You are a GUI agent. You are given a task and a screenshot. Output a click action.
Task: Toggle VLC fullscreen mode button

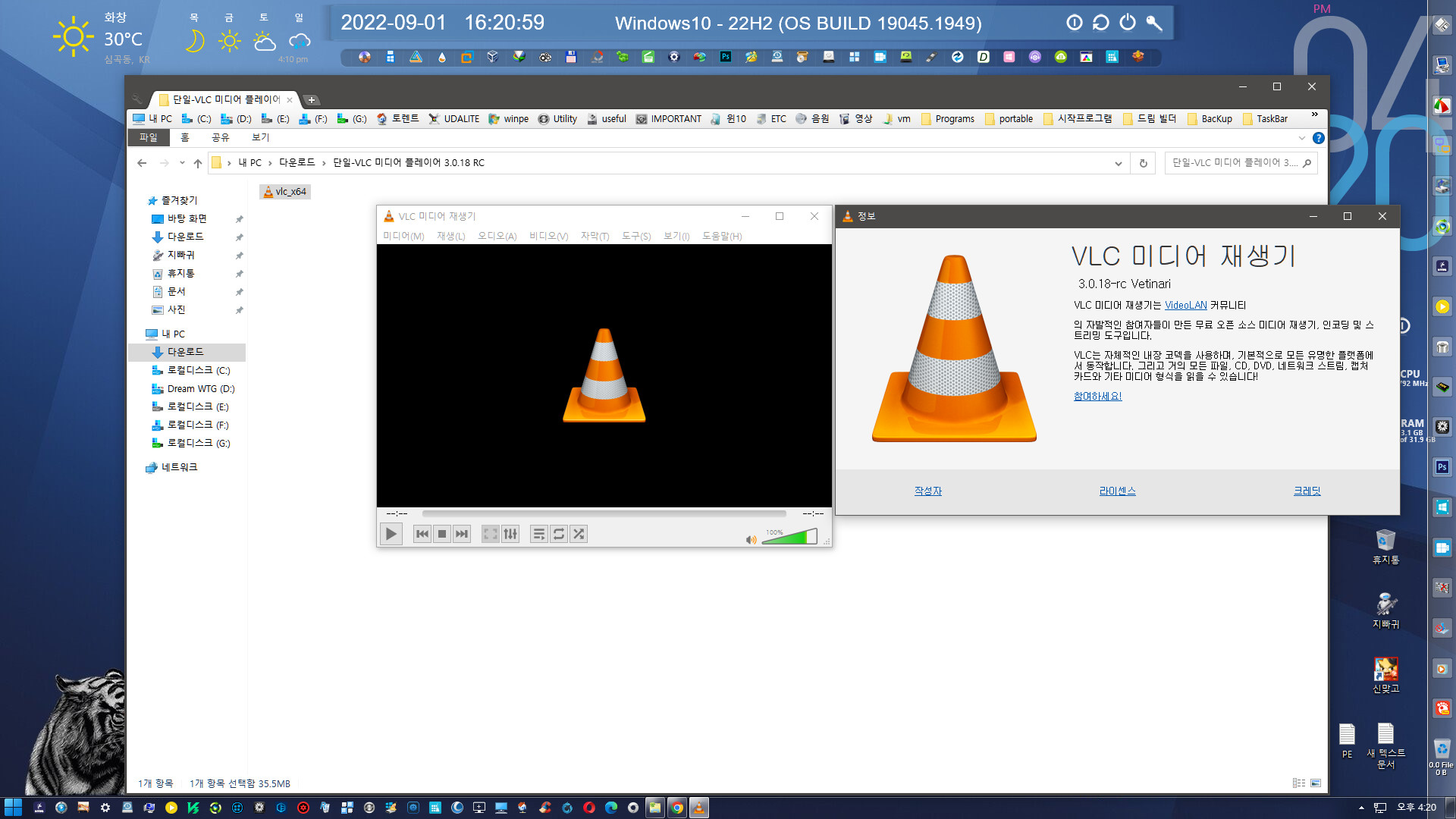click(x=491, y=534)
